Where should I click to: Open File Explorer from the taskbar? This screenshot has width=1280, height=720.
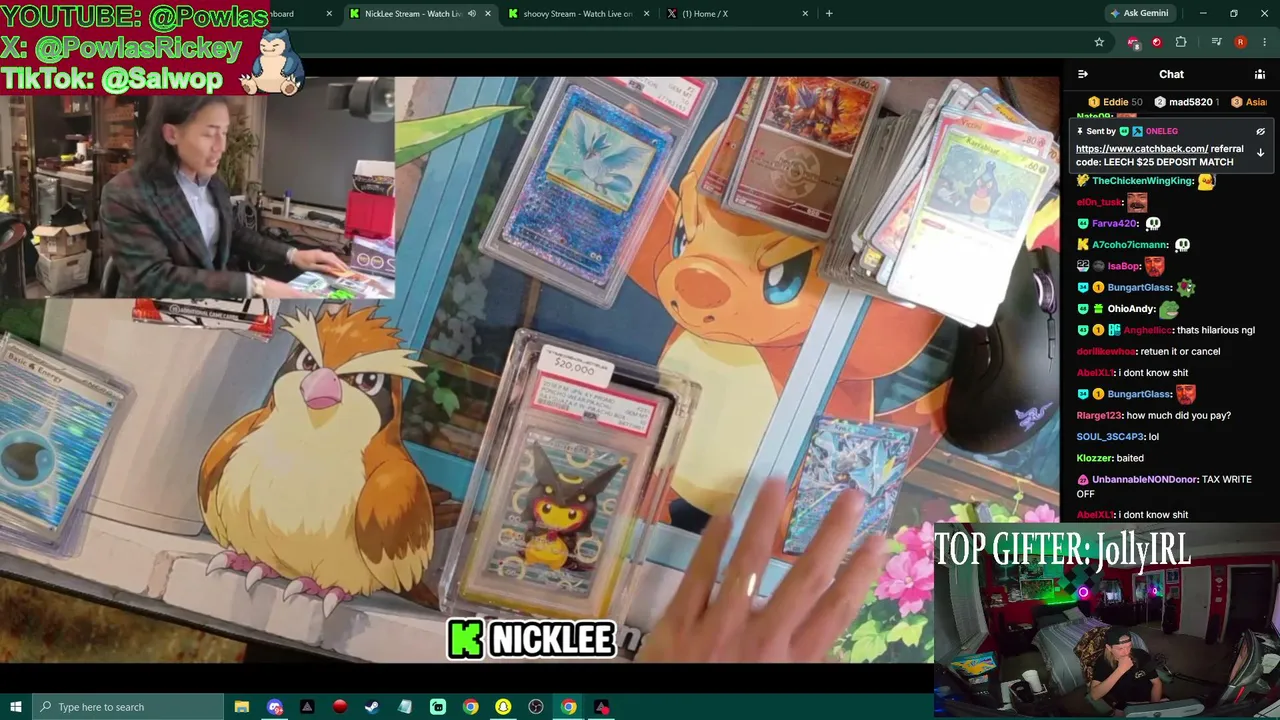[x=242, y=707]
